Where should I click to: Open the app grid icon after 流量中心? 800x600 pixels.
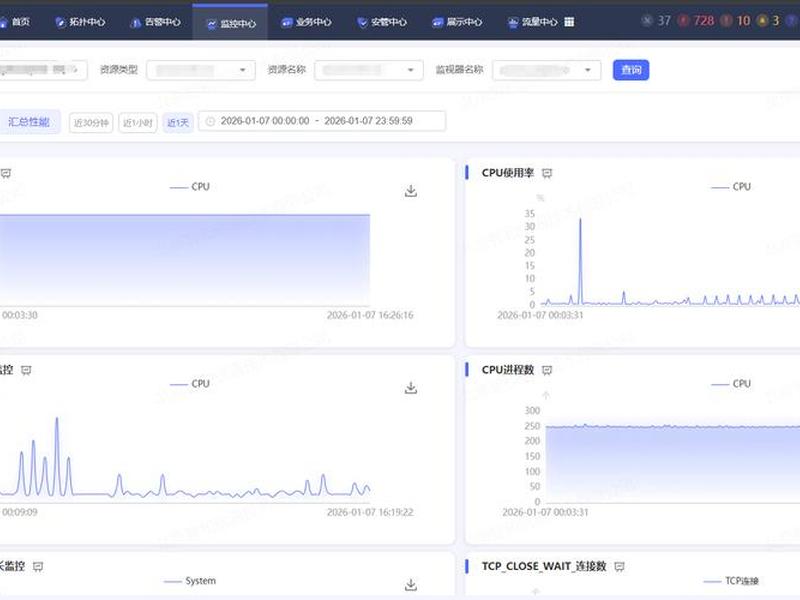pos(569,21)
